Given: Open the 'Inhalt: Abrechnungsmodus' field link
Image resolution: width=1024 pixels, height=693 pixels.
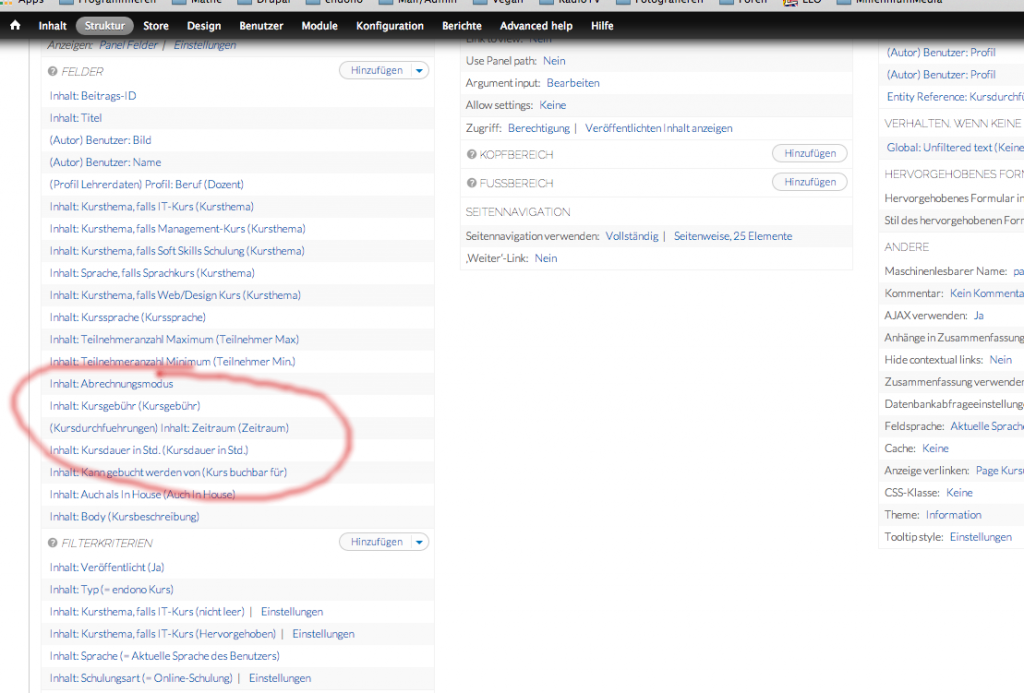Looking at the screenshot, I should (x=111, y=384).
